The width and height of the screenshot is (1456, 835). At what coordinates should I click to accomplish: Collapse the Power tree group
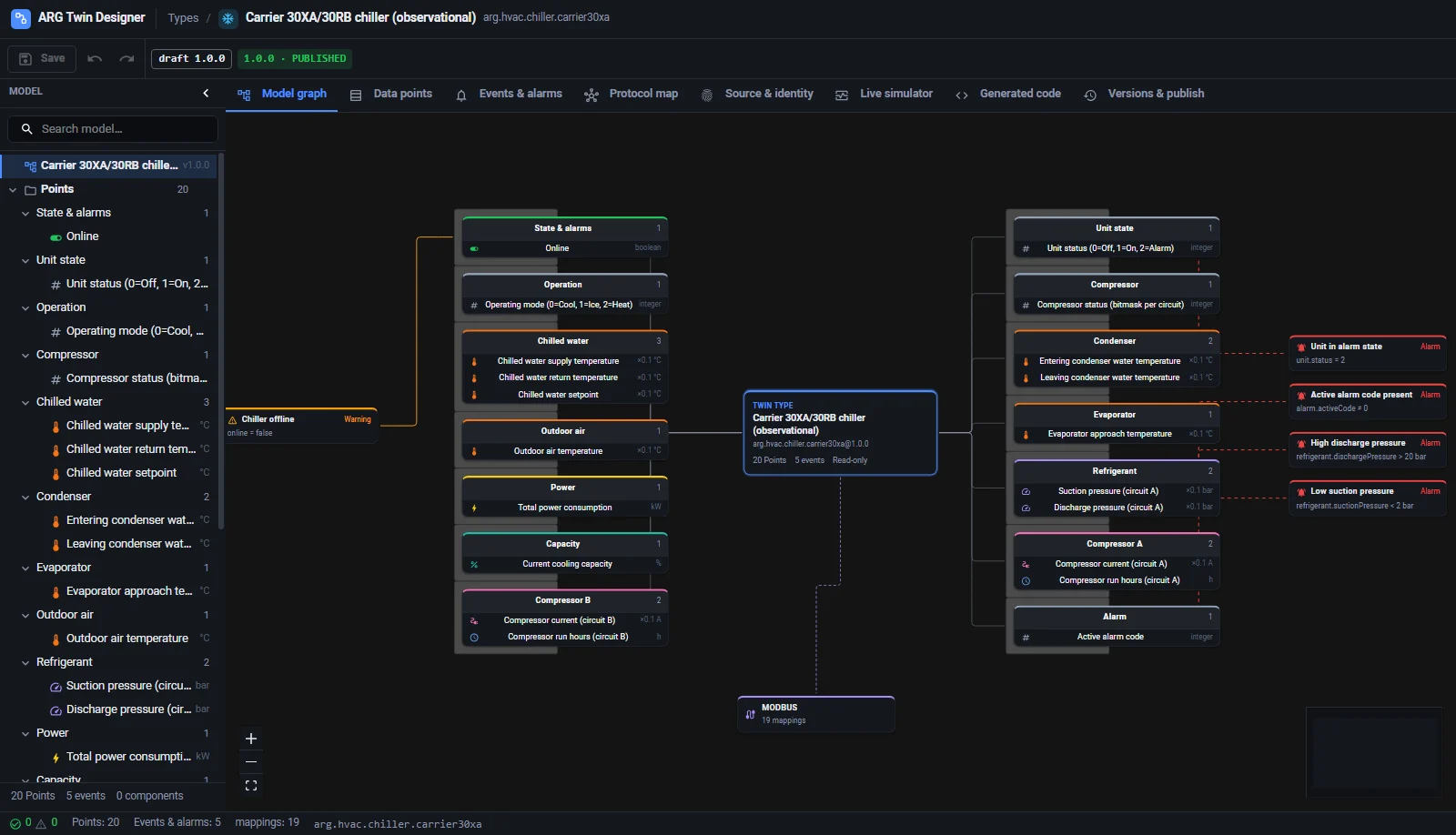[25, 733]
